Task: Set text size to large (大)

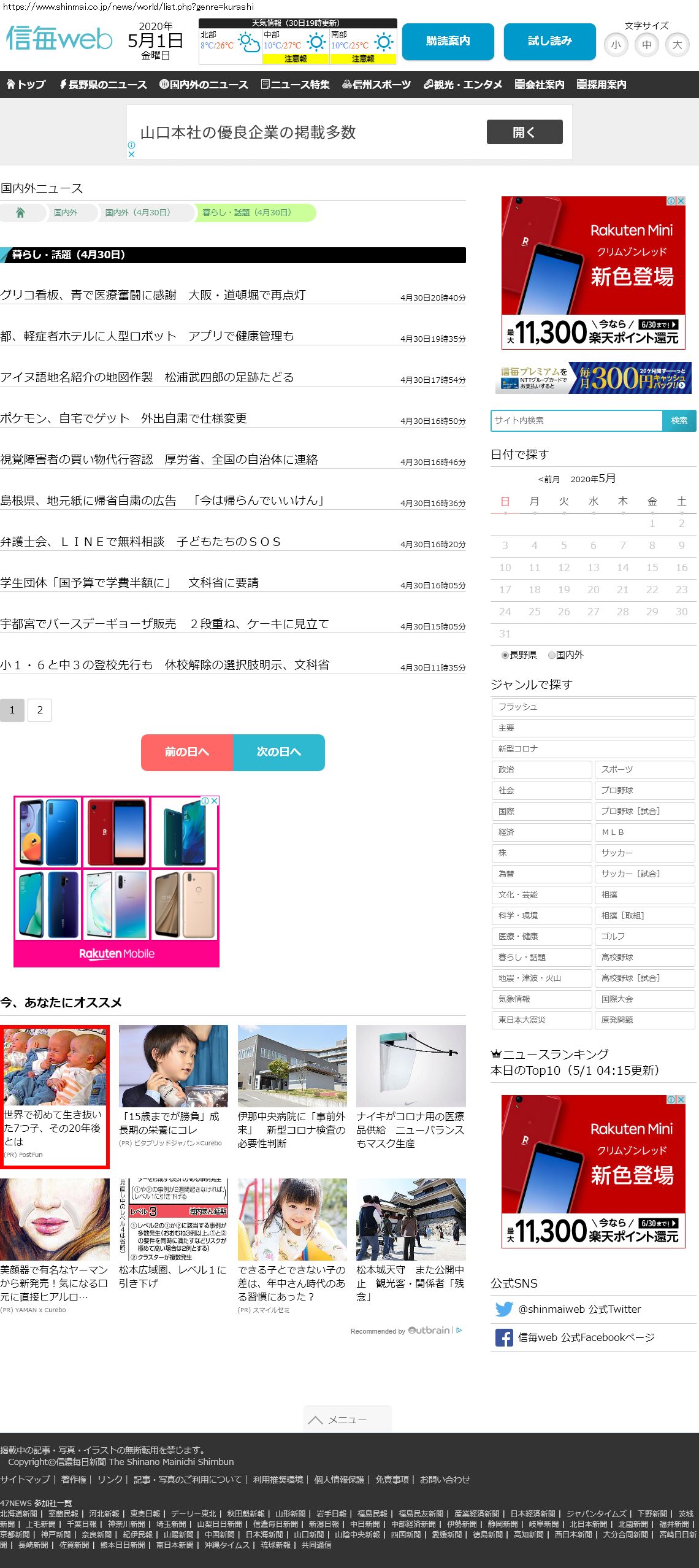Action: (x=678, y=45)
